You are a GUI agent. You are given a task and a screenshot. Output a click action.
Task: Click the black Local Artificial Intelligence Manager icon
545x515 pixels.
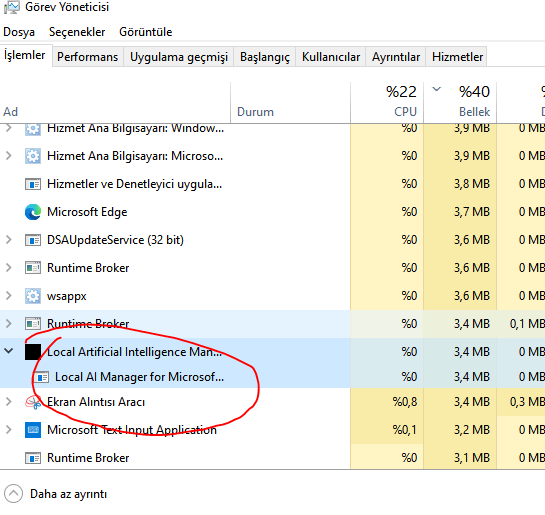(33, 352)
